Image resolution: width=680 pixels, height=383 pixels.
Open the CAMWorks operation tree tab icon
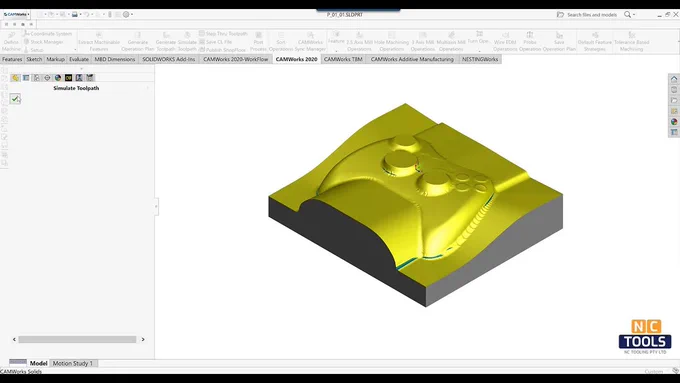[79, 78]
